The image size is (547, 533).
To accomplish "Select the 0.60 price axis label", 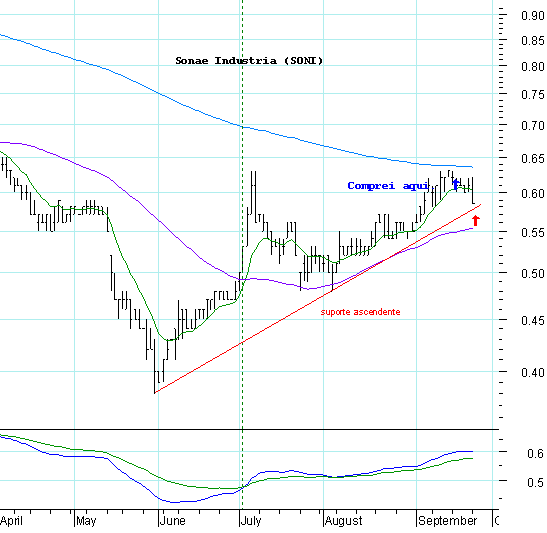I will pyautogui.click(x=533, y=194).
